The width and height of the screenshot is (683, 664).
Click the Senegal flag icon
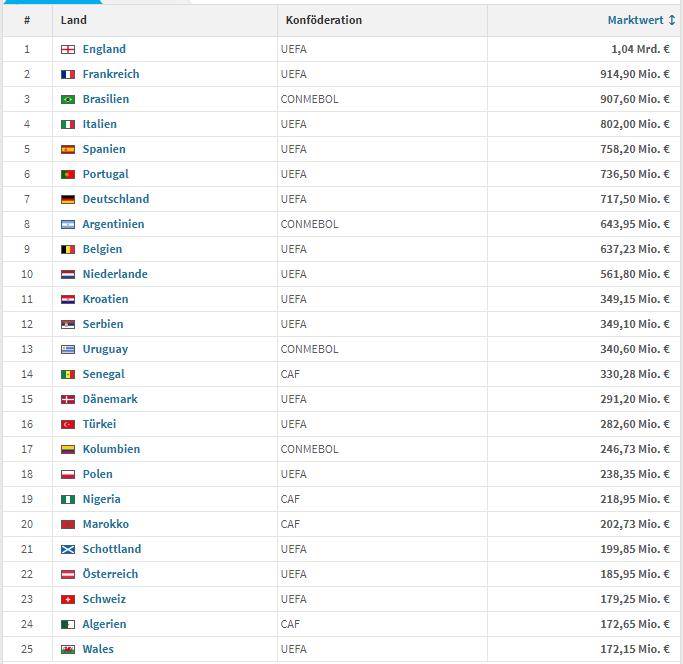point(68,374)
